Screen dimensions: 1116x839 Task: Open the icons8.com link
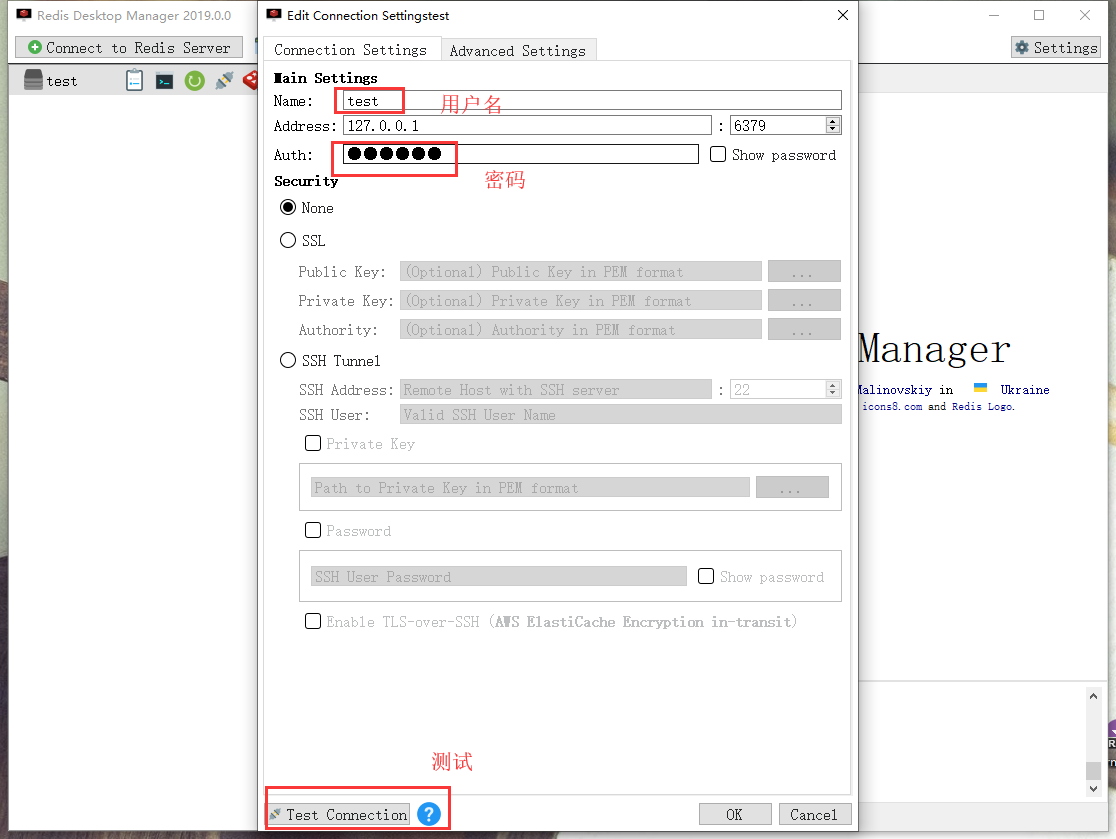click(892, 406)
